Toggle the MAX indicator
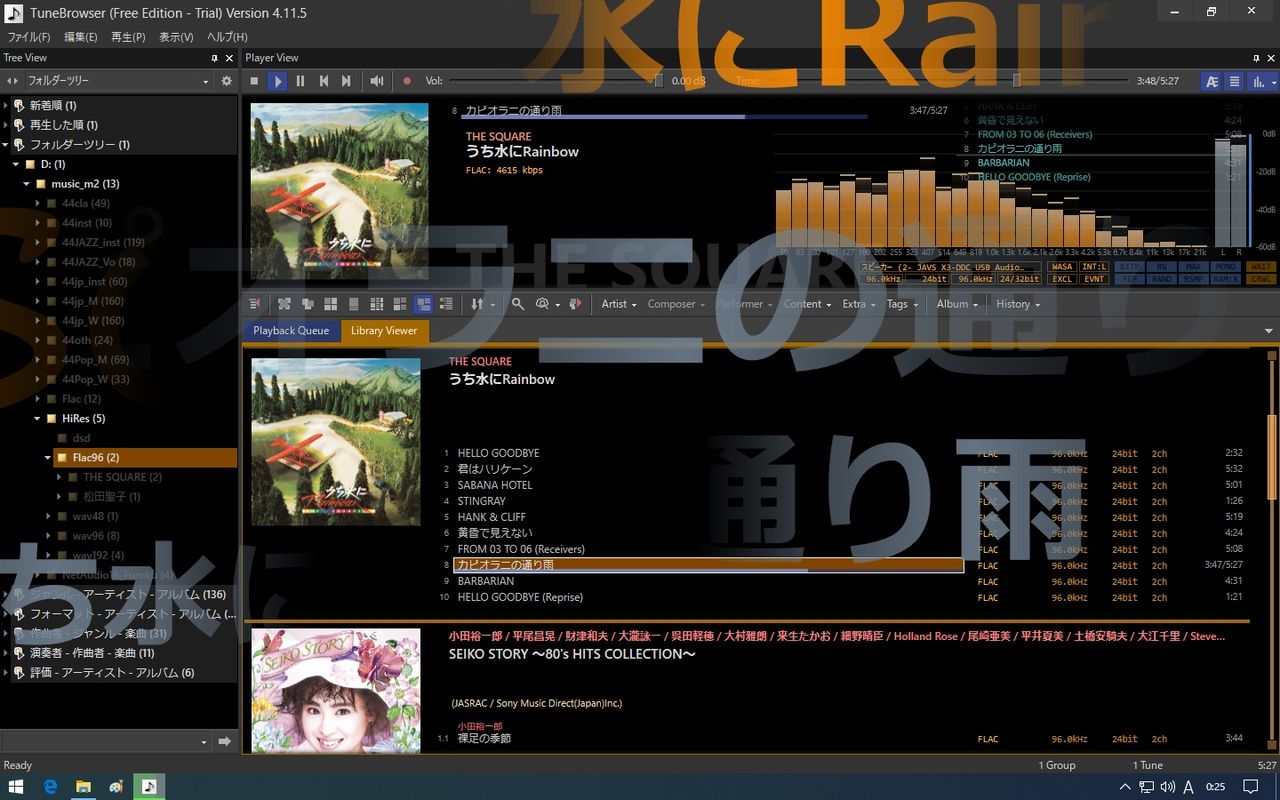The image size is (1280, 800). [1193, 267]
